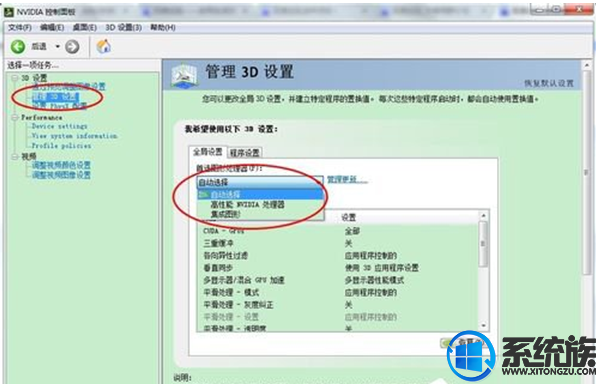596x384 pixels.
Task: Select the 全局设置 tab
Action: point(208,152)
